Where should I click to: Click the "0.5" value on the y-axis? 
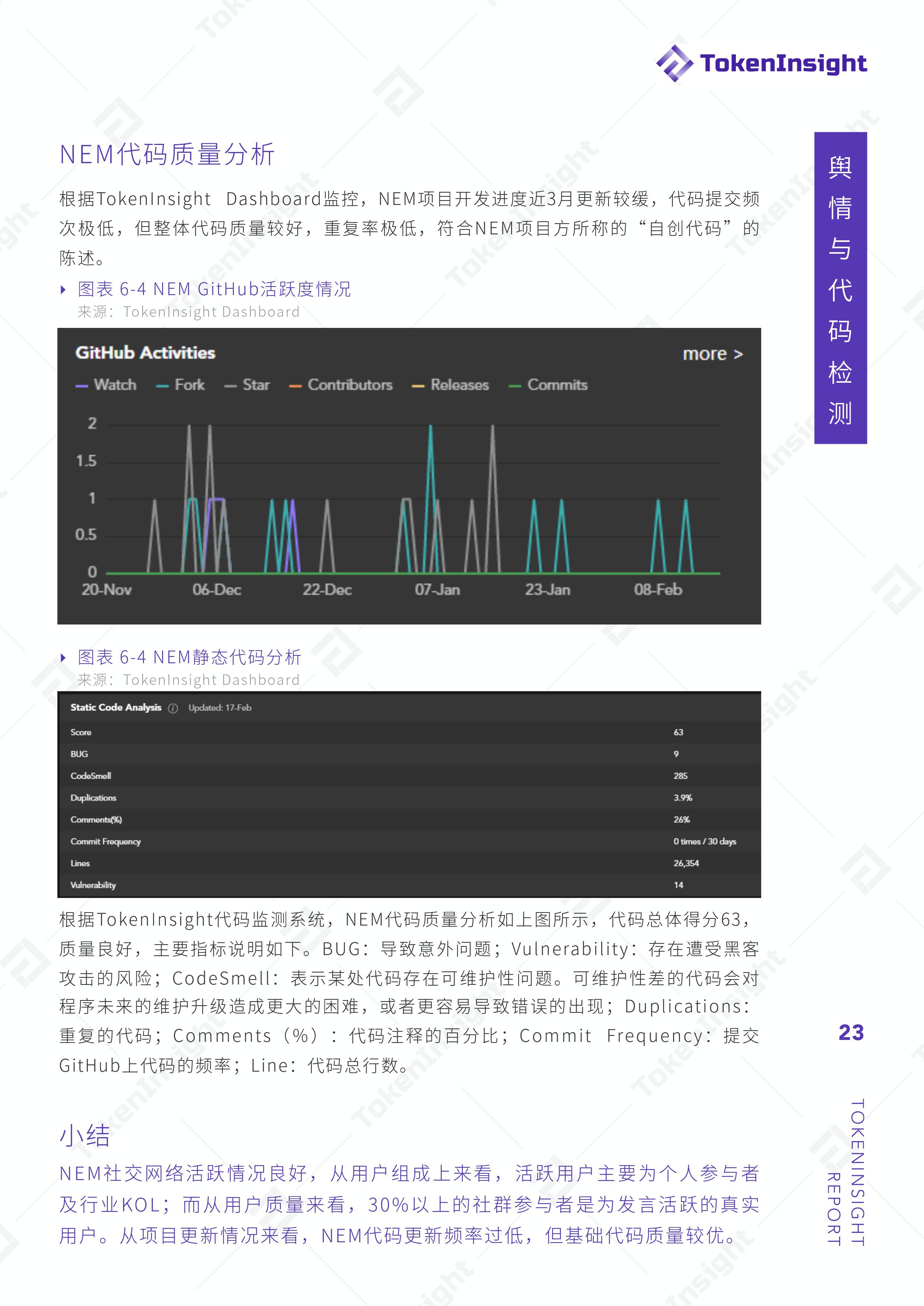pyautogui.click(x=86, y=535)
